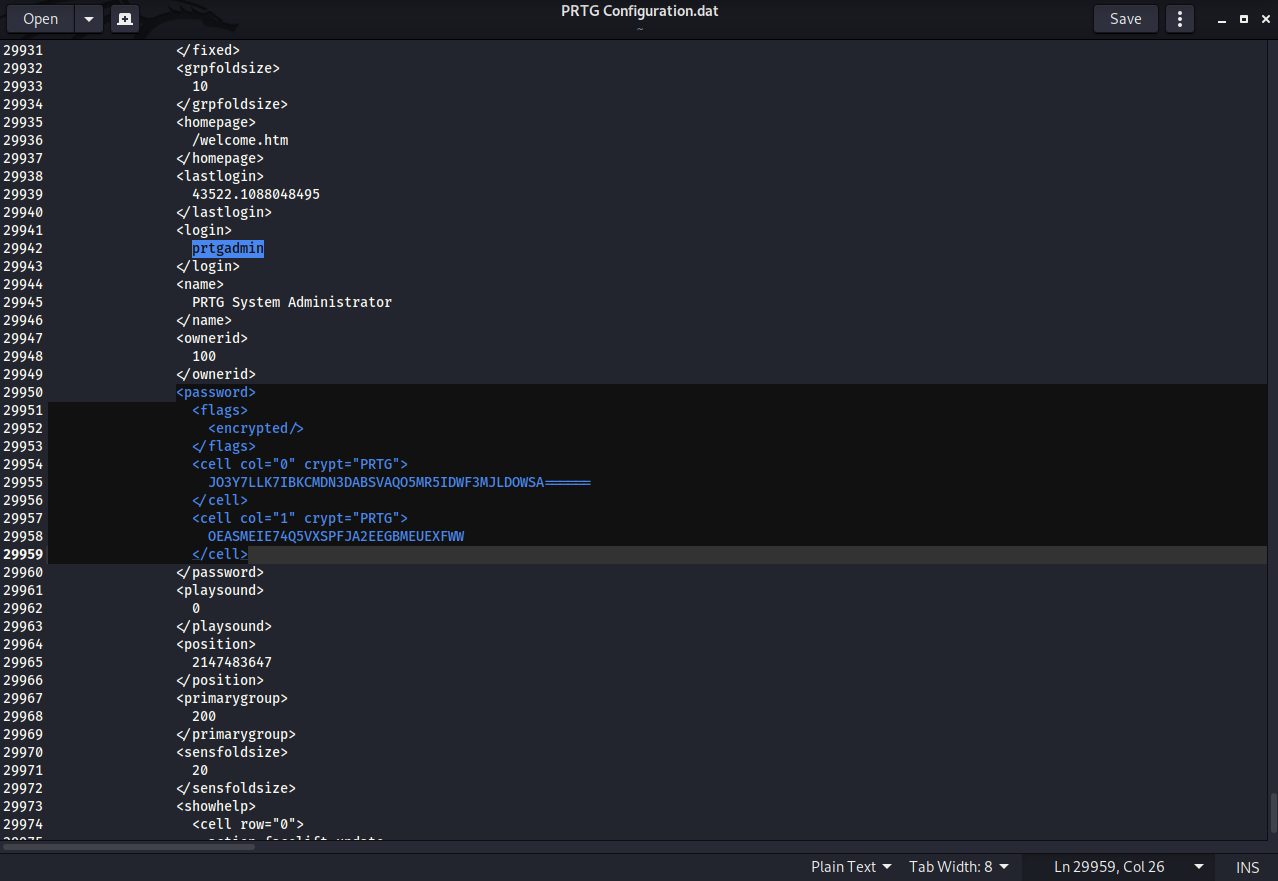Click the opening <flags> tag
The height and width of the screenshot is (881, 1278).
coord(220,410)
